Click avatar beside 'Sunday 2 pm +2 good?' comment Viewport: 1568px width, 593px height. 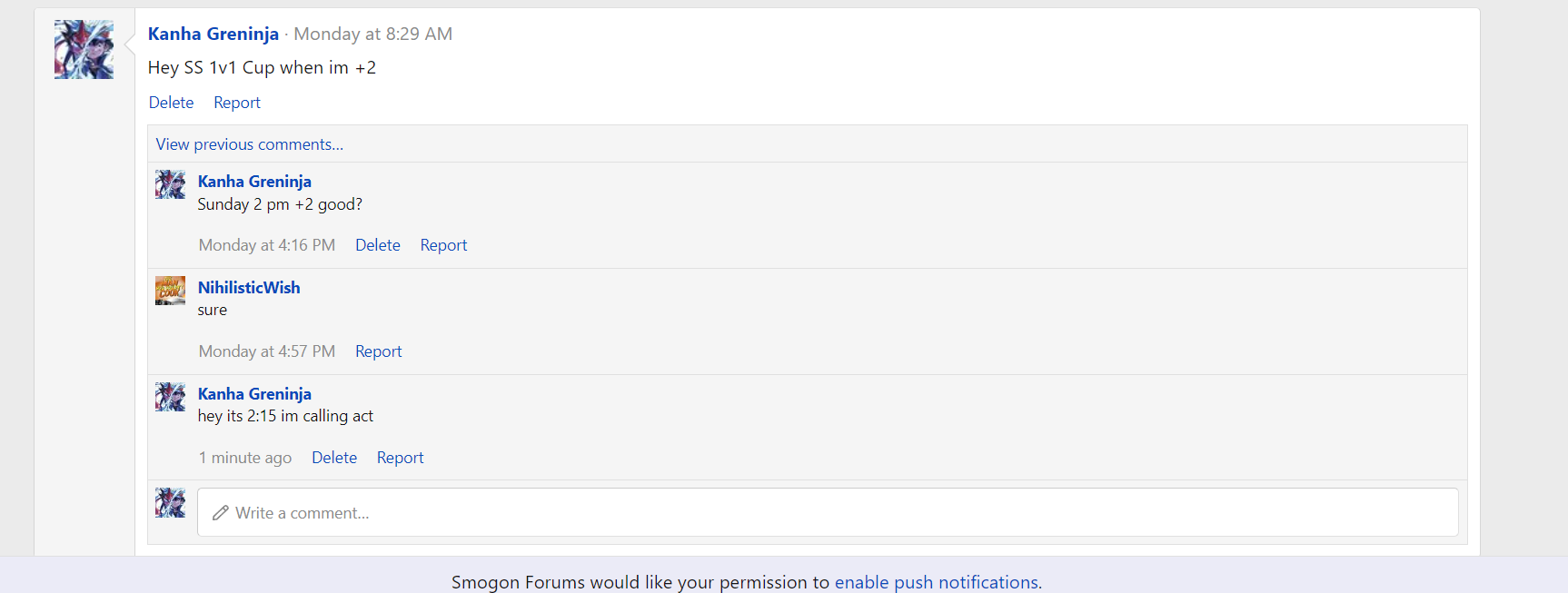(170, 184)
